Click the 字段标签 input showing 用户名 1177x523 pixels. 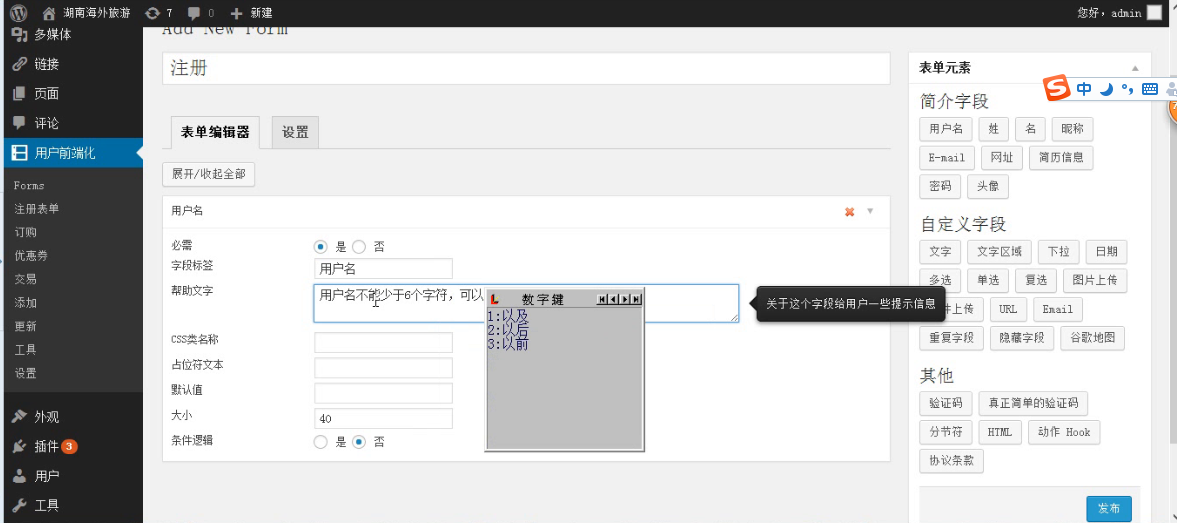pos(383,269)
